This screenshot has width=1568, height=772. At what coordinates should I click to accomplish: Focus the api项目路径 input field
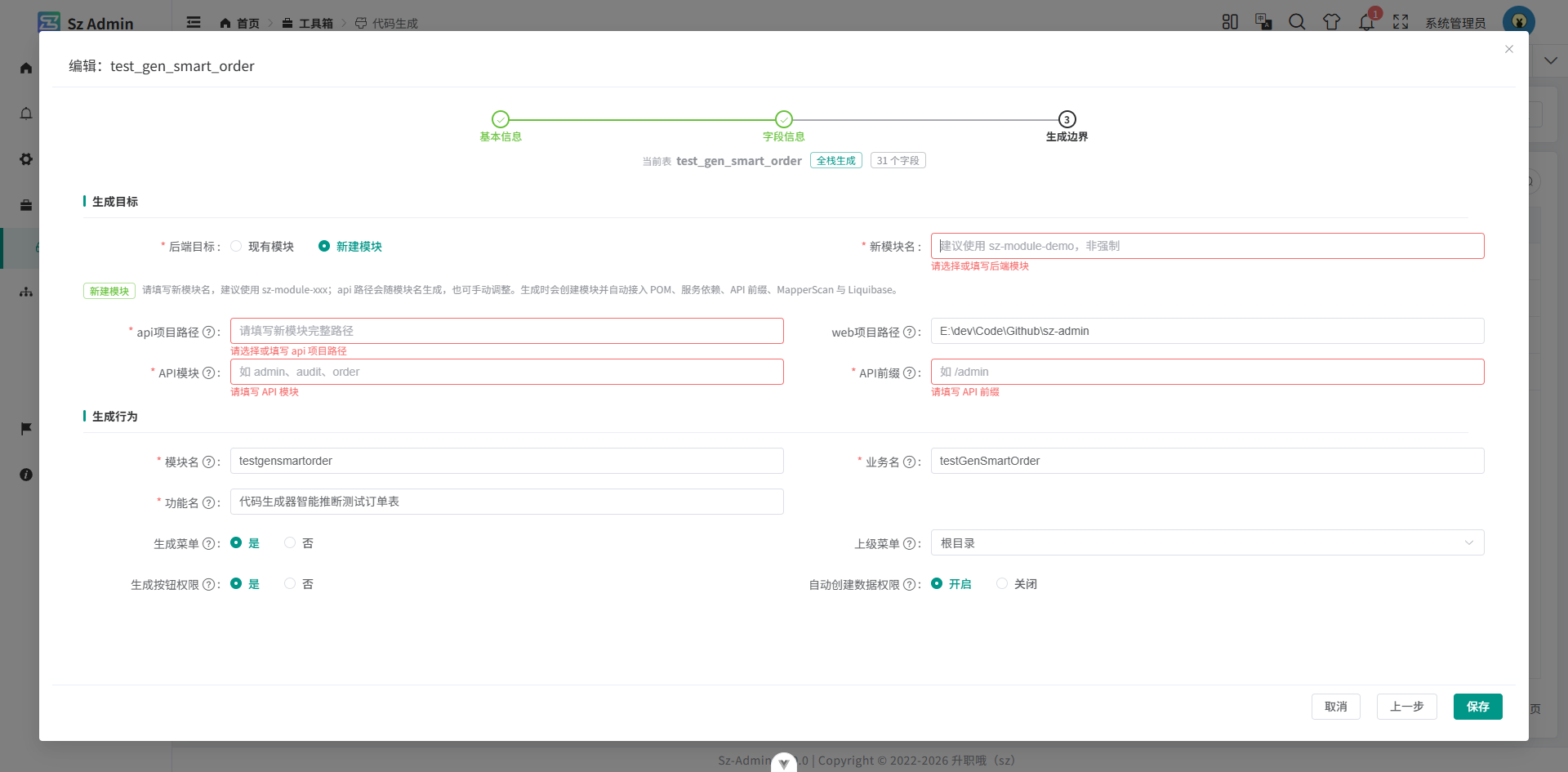point(506,331)
